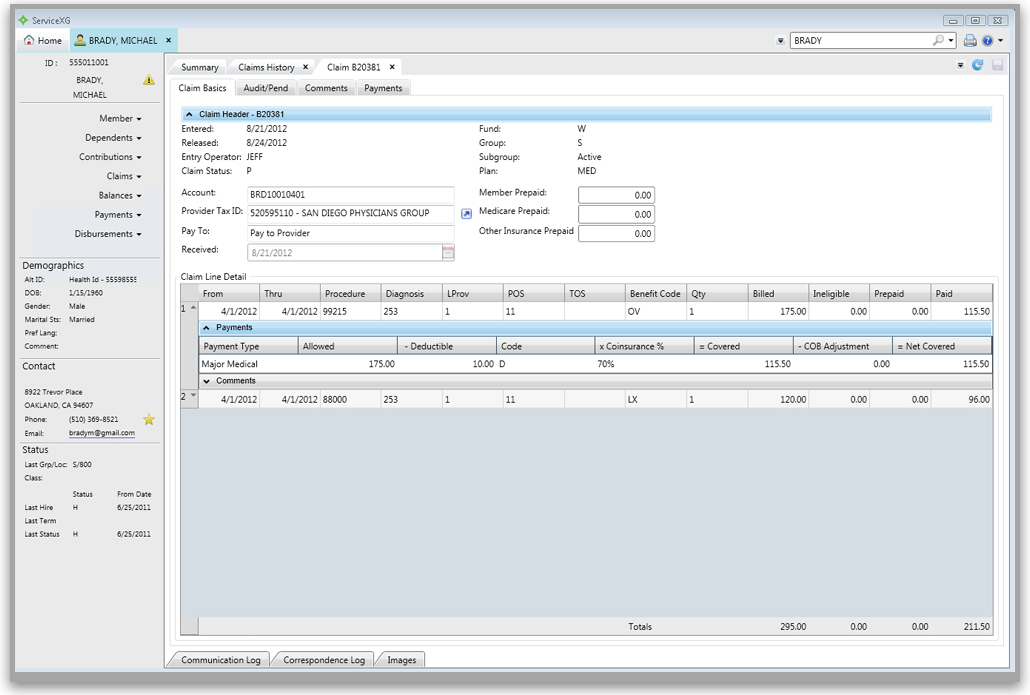Open the Claims History tab

coord(266,67)
